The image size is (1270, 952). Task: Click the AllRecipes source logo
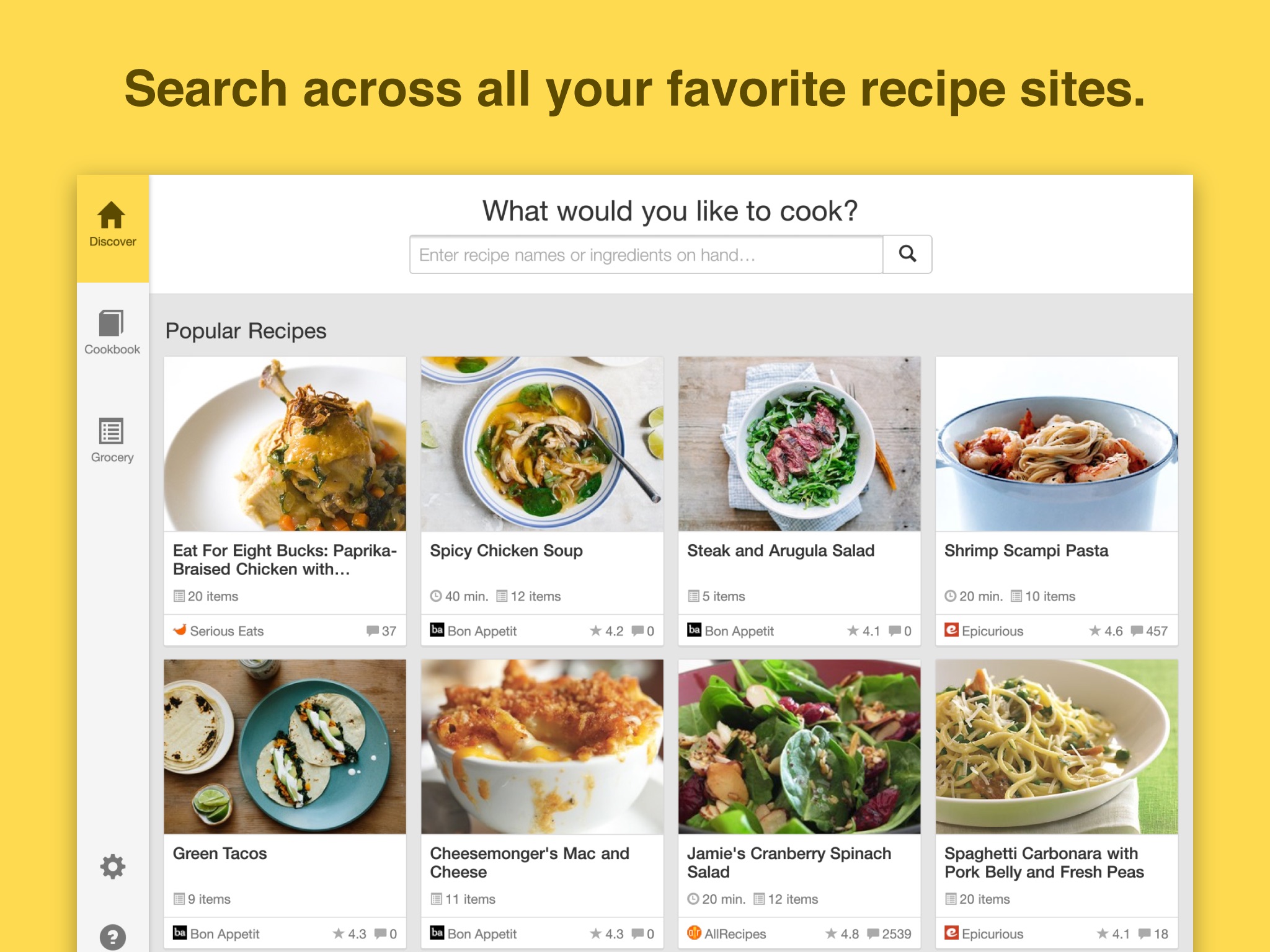pyautogui.click(x=694, y=933)
